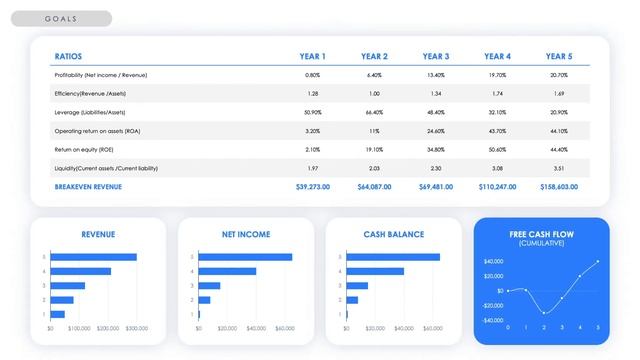Select the 3.51 liquidity cell
This screenshot has height=360, width=640.
[559, 168]
